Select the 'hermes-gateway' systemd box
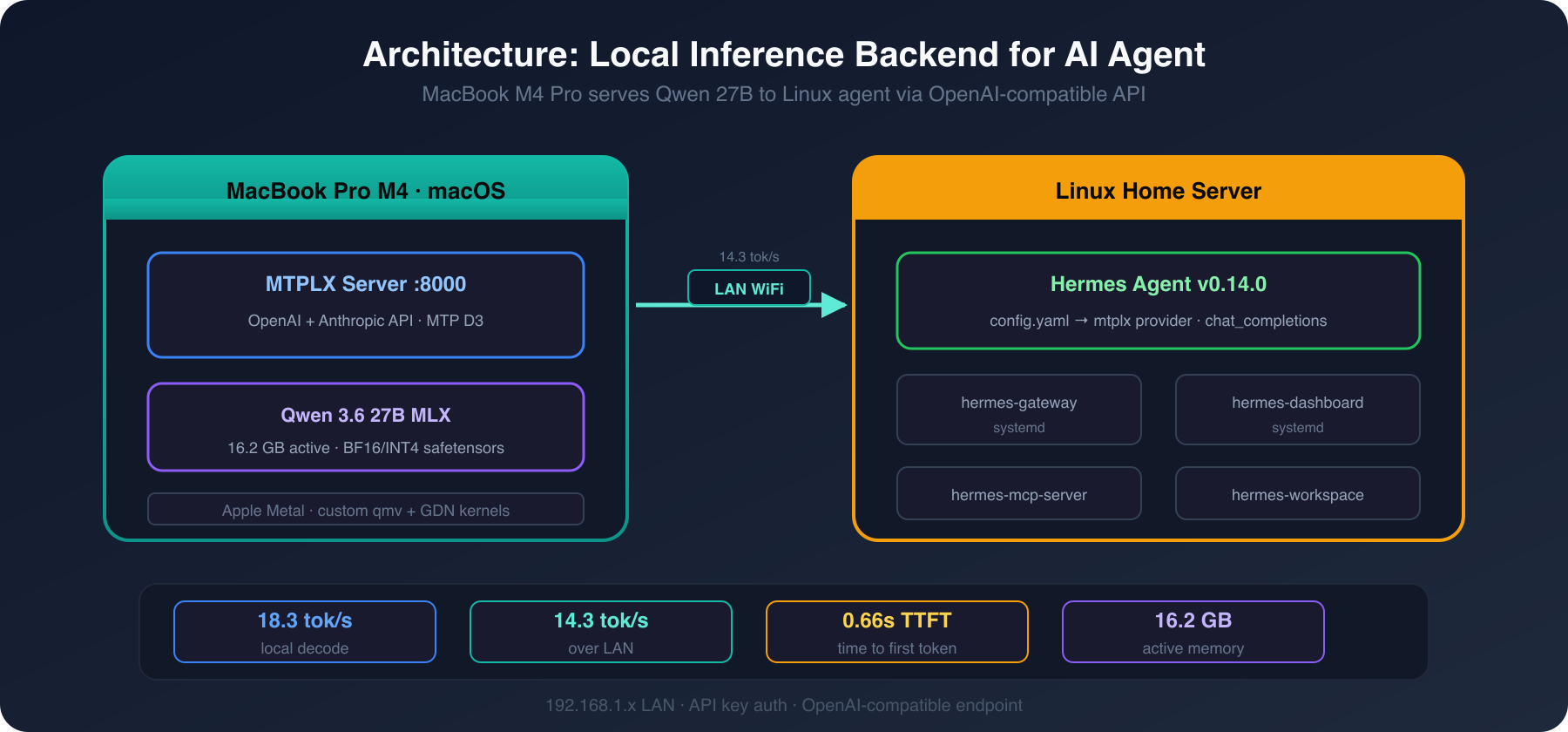Viewport: 1568px width, 732px height. (x=1019, y=410)
